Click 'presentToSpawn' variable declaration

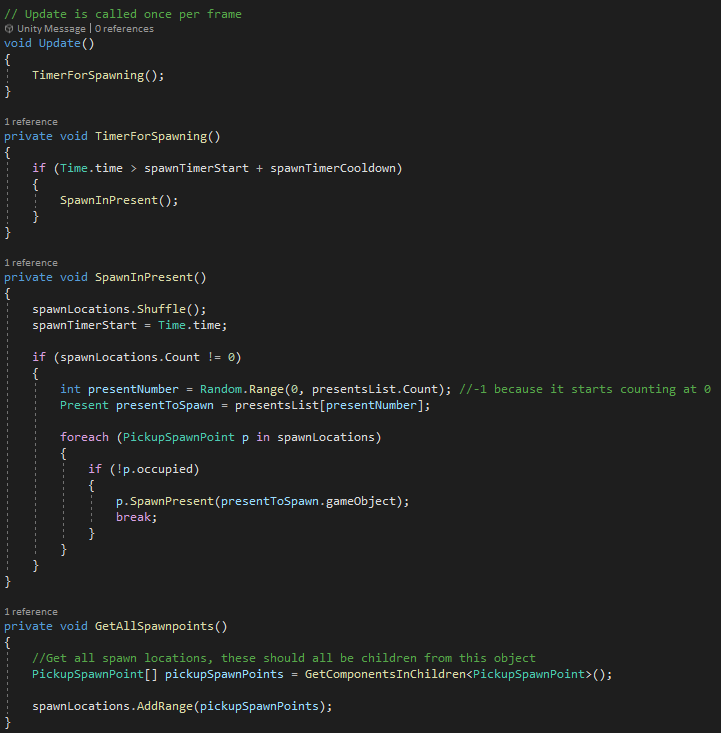tap(165, 405)
